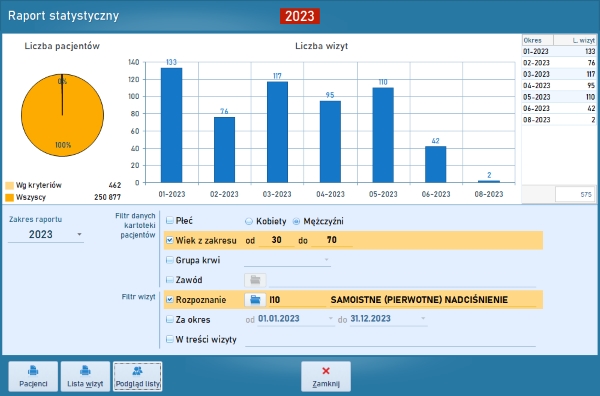This screenshot has height=396, width=600.
Task: Open the Rozpoznanie diagnosis folder icon
Action: [255, 300]
